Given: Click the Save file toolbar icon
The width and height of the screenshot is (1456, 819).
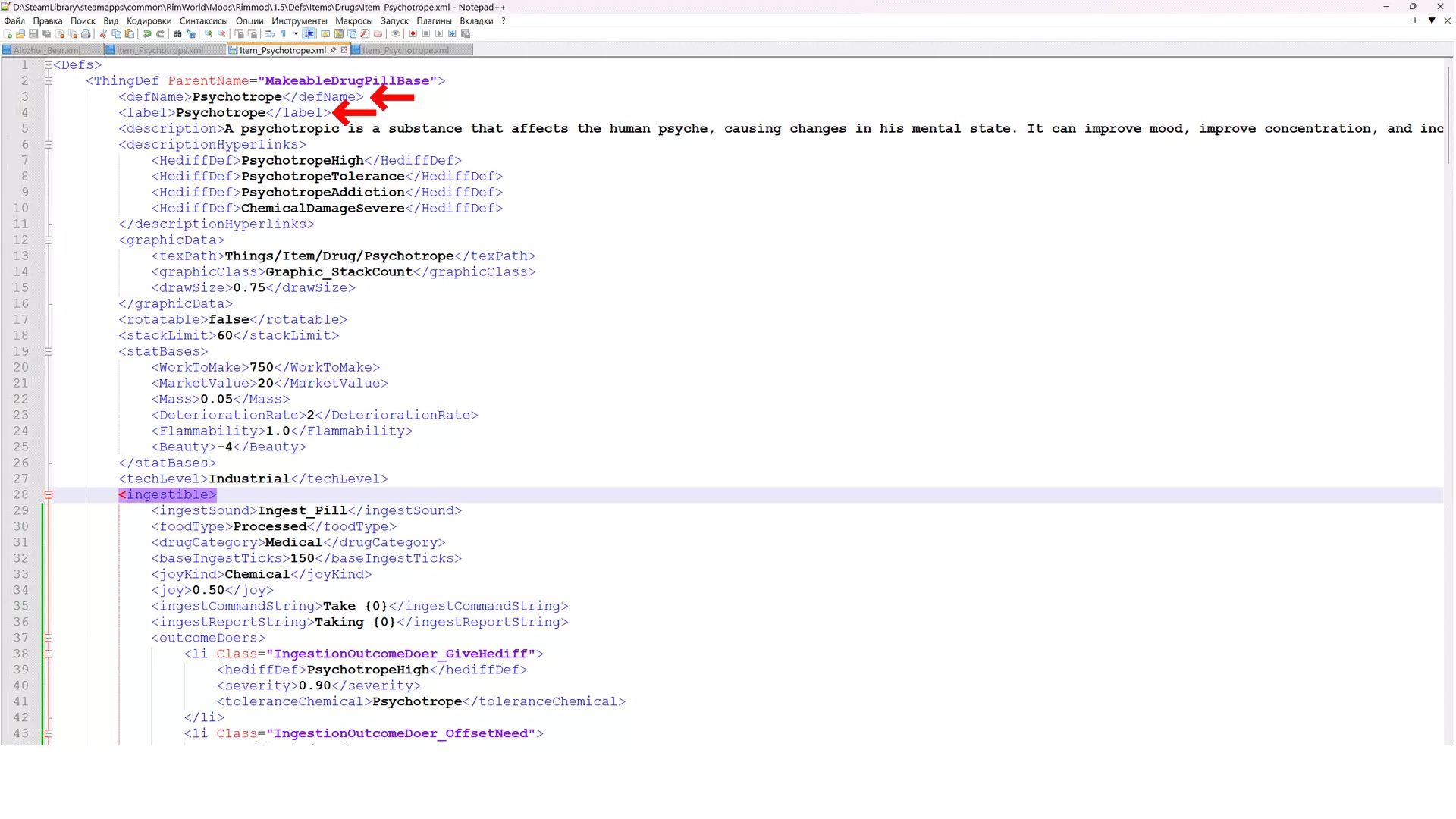Looking at the screenshot, I should pyautogui.click(x=33, y=34).
